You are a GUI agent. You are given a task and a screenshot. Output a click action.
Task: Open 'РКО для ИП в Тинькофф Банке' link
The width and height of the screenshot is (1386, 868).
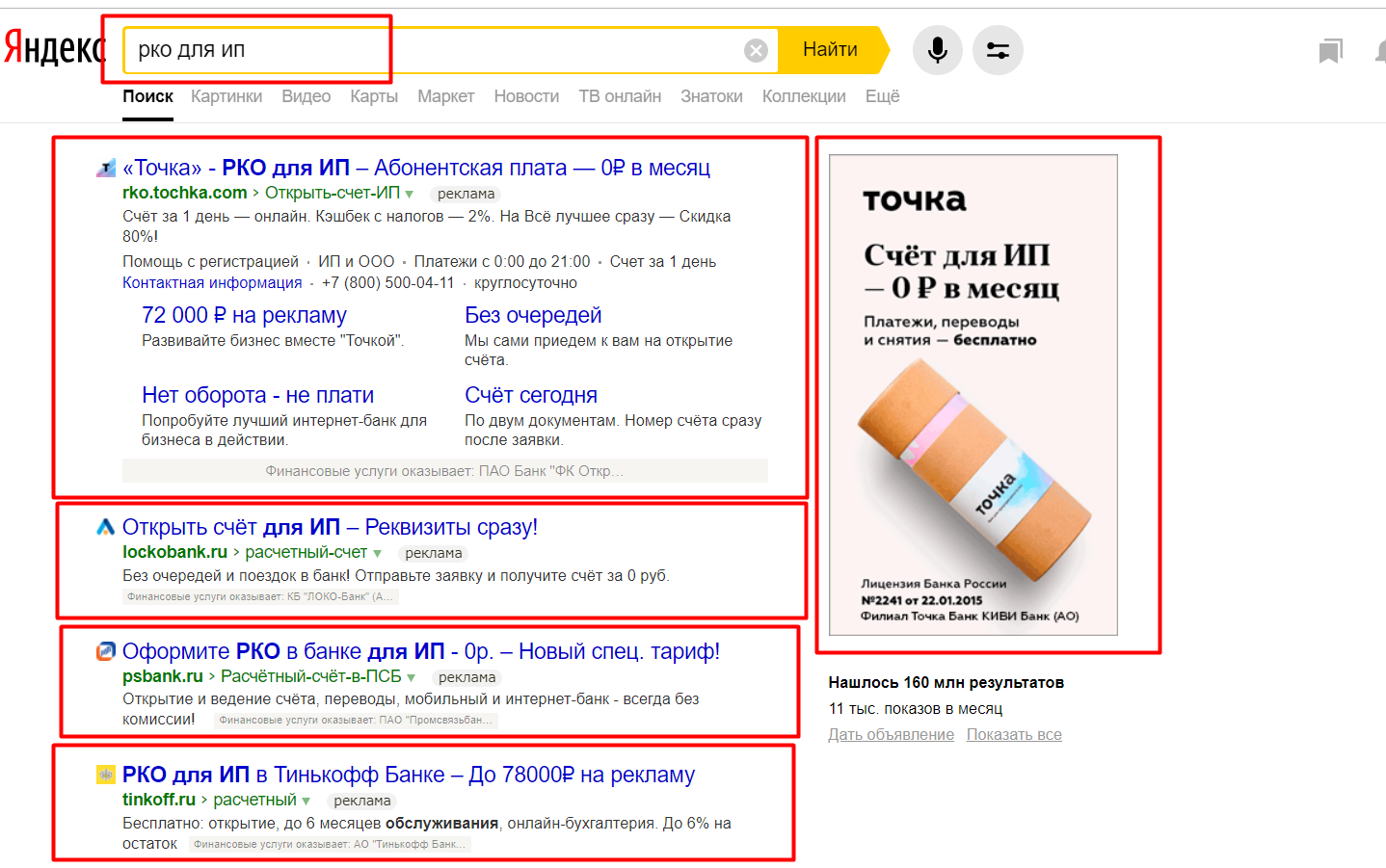(x=409, y=775)
